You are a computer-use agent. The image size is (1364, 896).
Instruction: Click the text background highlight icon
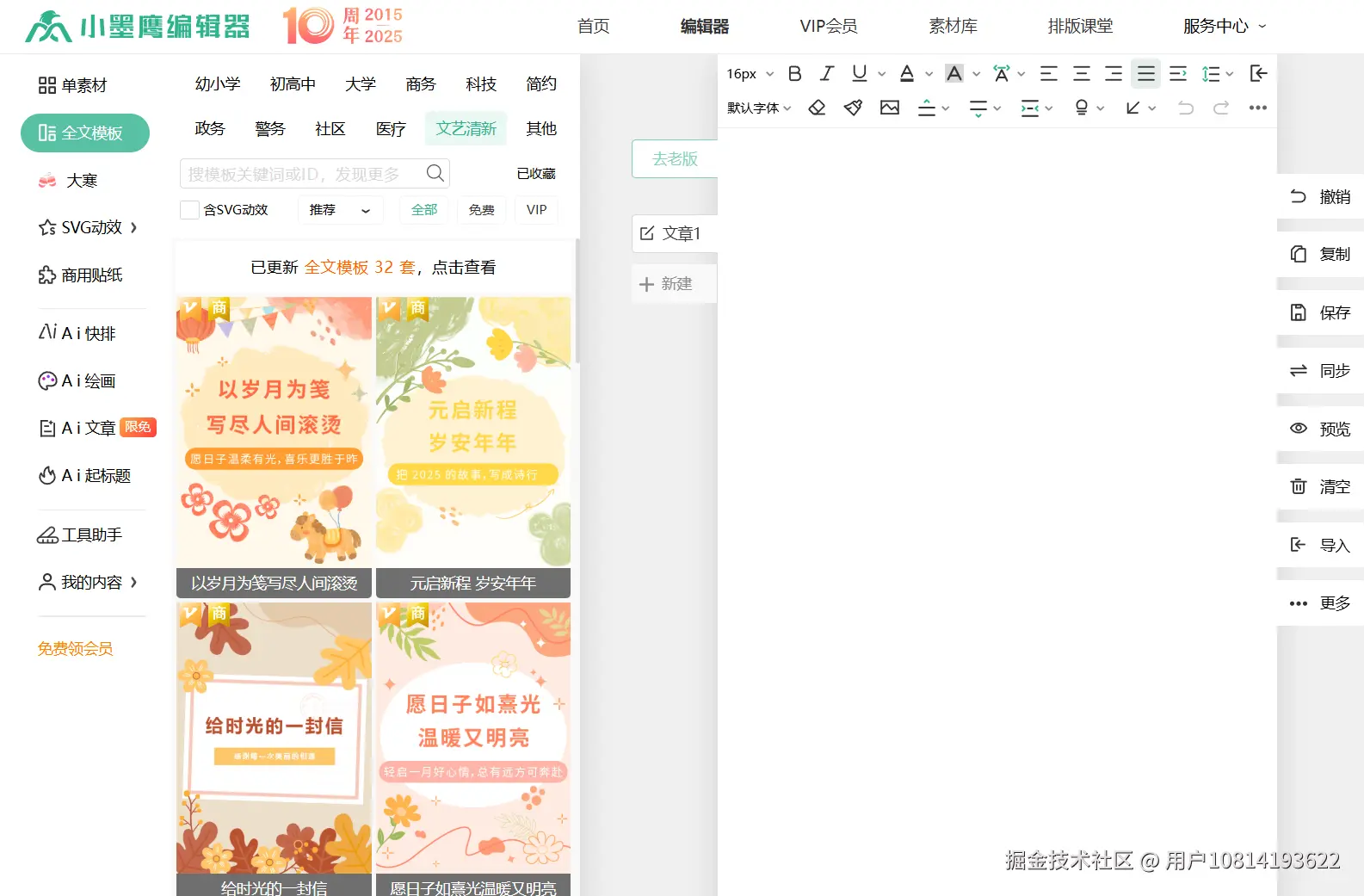tap(954, 74)
